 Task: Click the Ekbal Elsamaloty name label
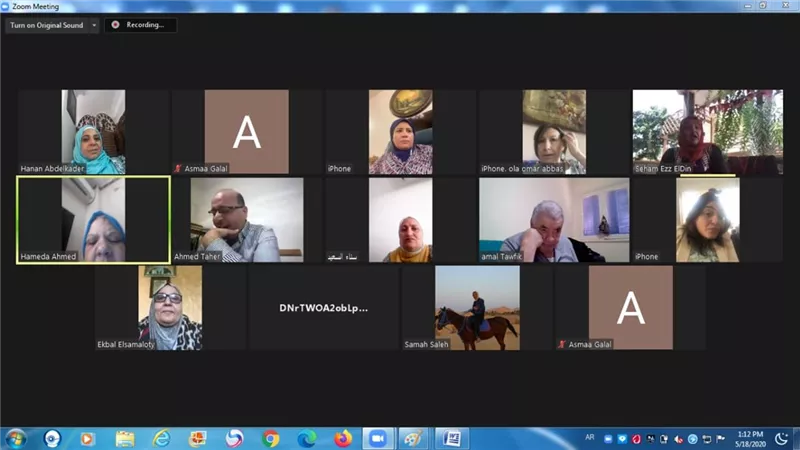pos(126,344)
